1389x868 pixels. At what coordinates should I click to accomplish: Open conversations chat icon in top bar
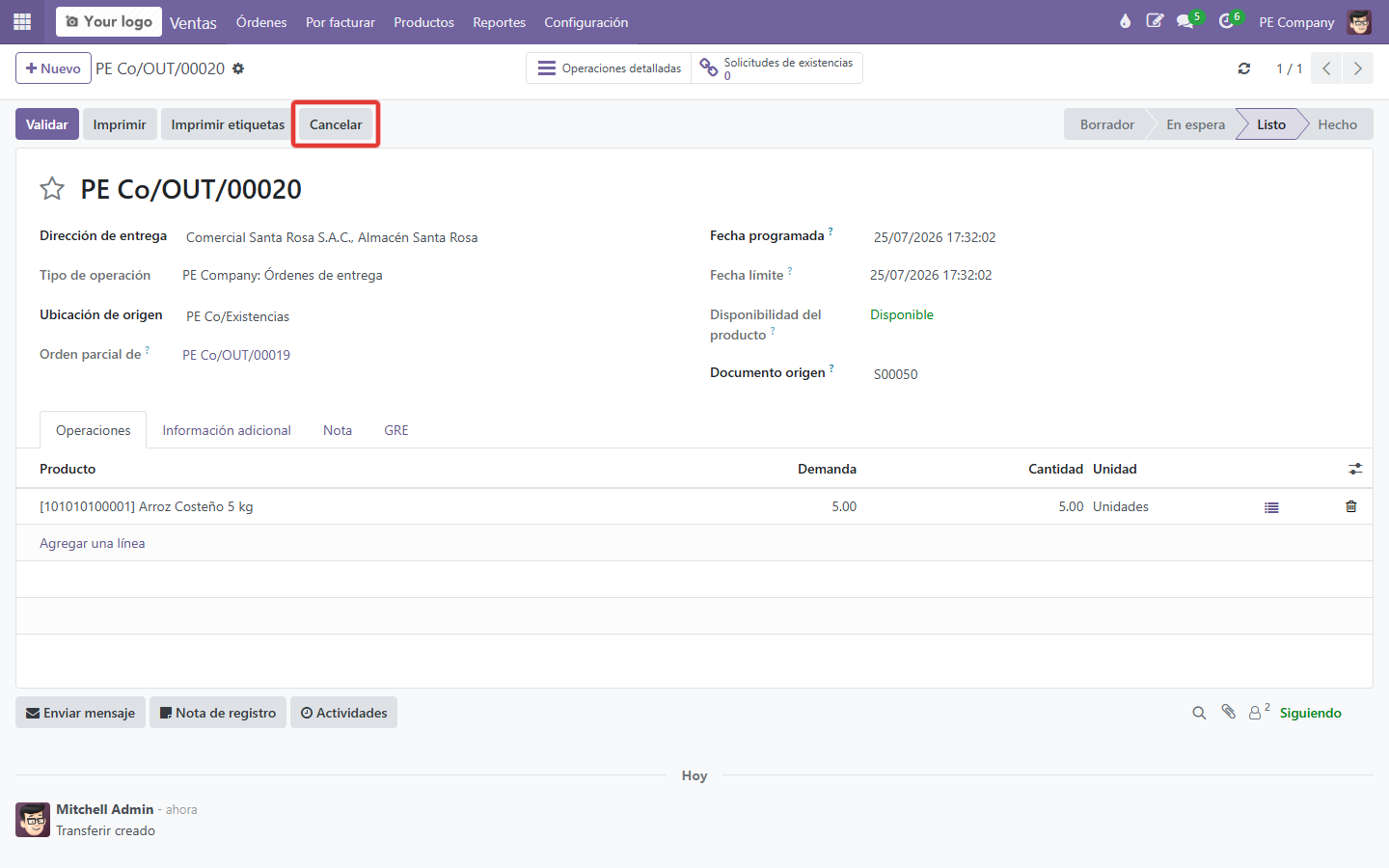[1187, 21]
